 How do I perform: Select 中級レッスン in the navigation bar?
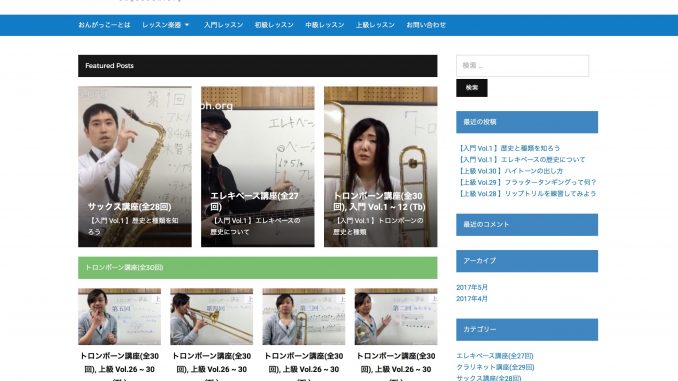[x=325, y=25]
